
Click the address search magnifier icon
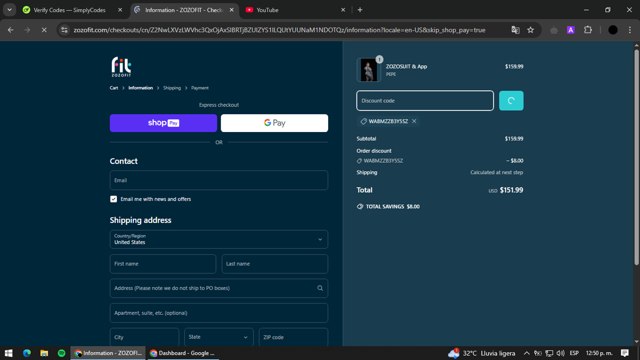(x=320, y=288)
